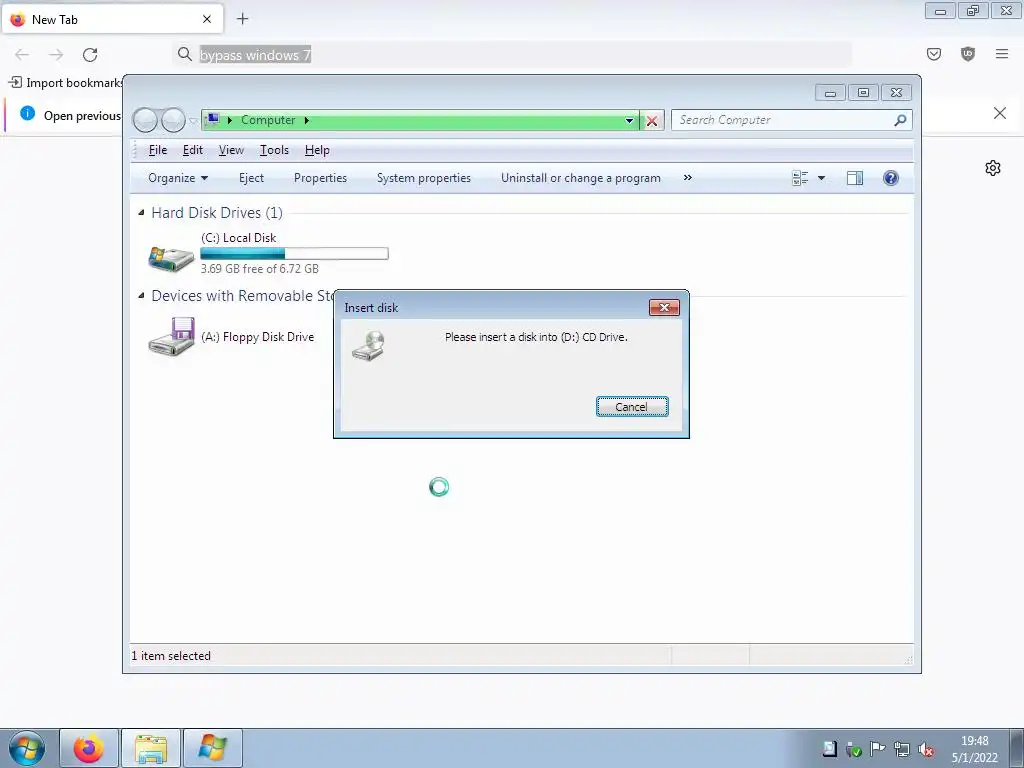Click Firefox back arrow button
The image size is (1024, 768).
click(x=22, y=55)
